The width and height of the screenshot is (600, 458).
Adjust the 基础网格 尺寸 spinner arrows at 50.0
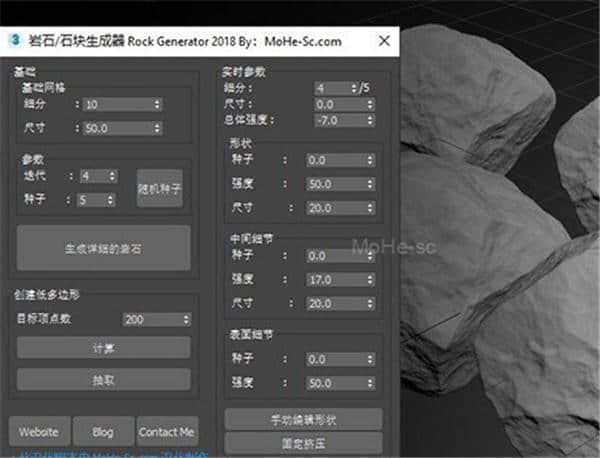[159, 128]
